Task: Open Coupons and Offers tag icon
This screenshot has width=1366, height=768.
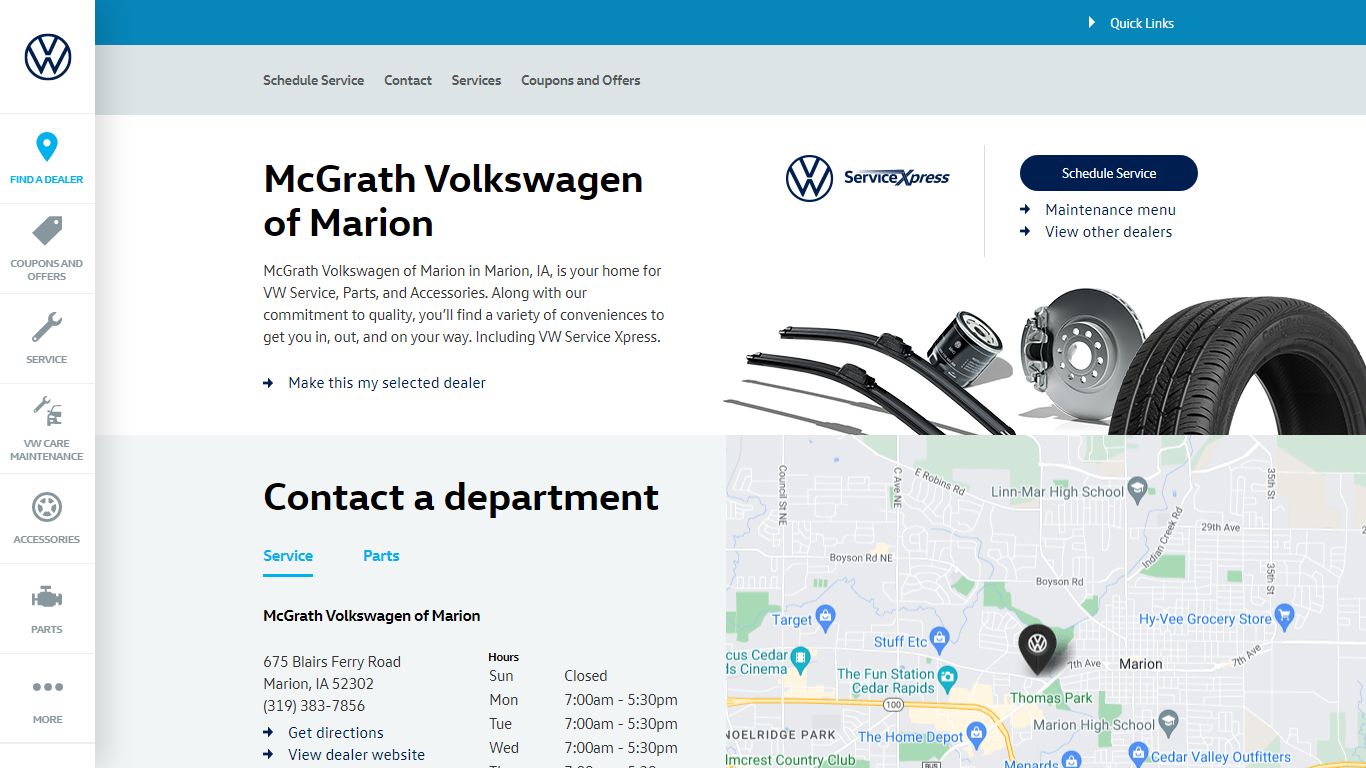Action: [x=47, y=231]
